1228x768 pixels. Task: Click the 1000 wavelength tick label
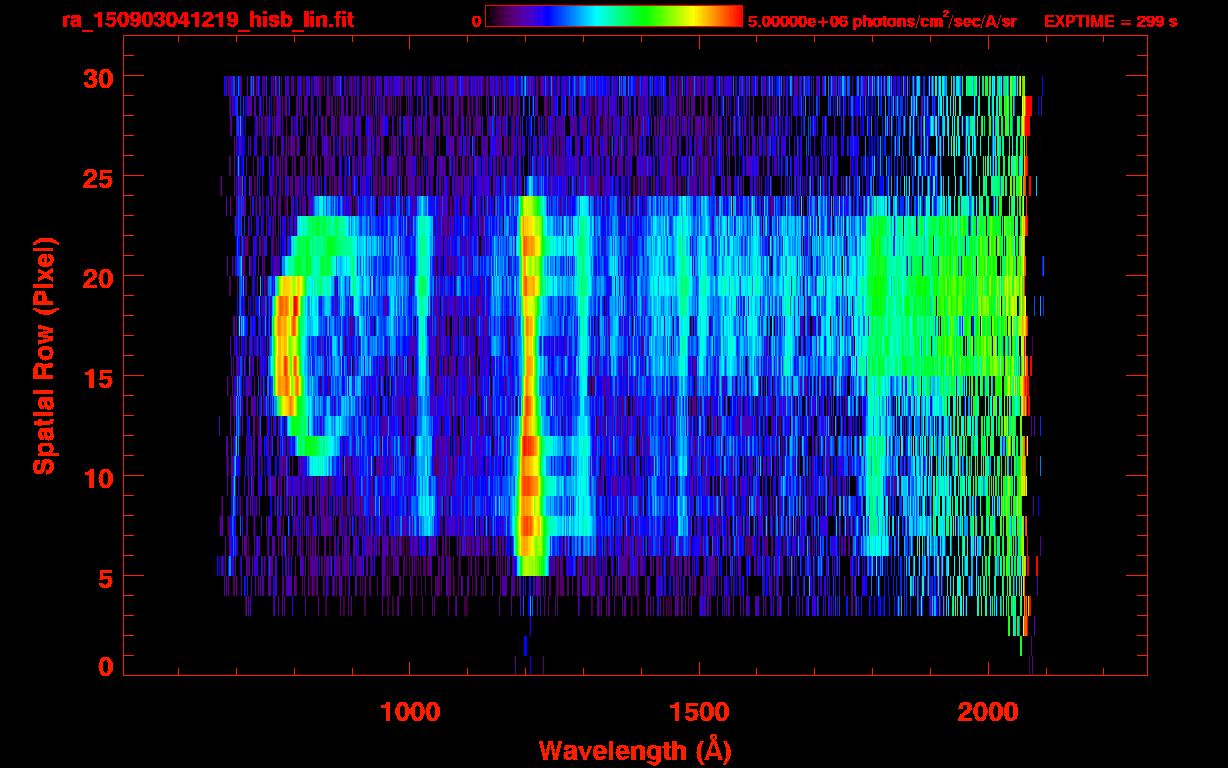click(x=411, y=712)
